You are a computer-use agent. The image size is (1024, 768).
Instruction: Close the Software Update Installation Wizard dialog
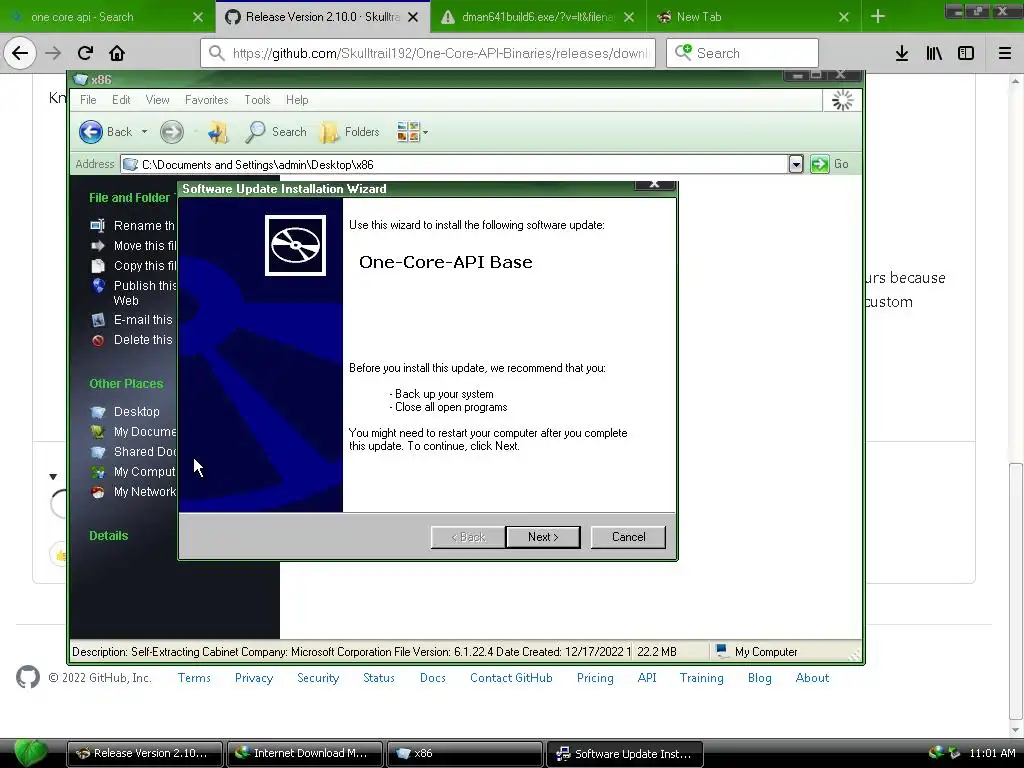click(x=654, y=185)
